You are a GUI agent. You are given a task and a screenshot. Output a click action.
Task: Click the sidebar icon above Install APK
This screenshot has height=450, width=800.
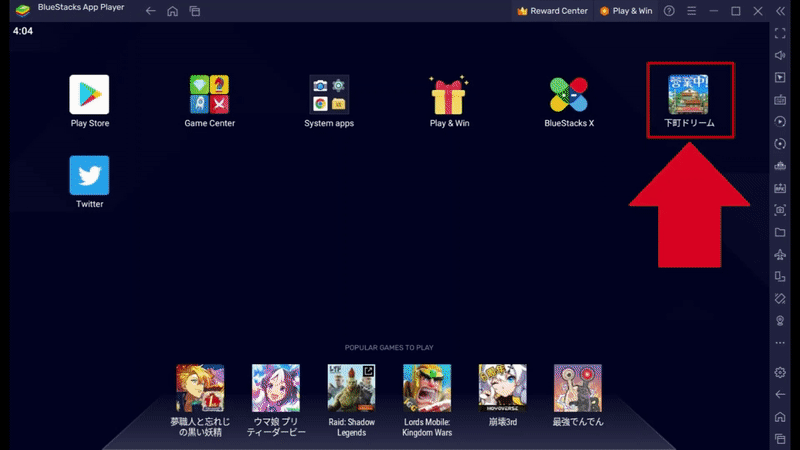coord(780,166)
